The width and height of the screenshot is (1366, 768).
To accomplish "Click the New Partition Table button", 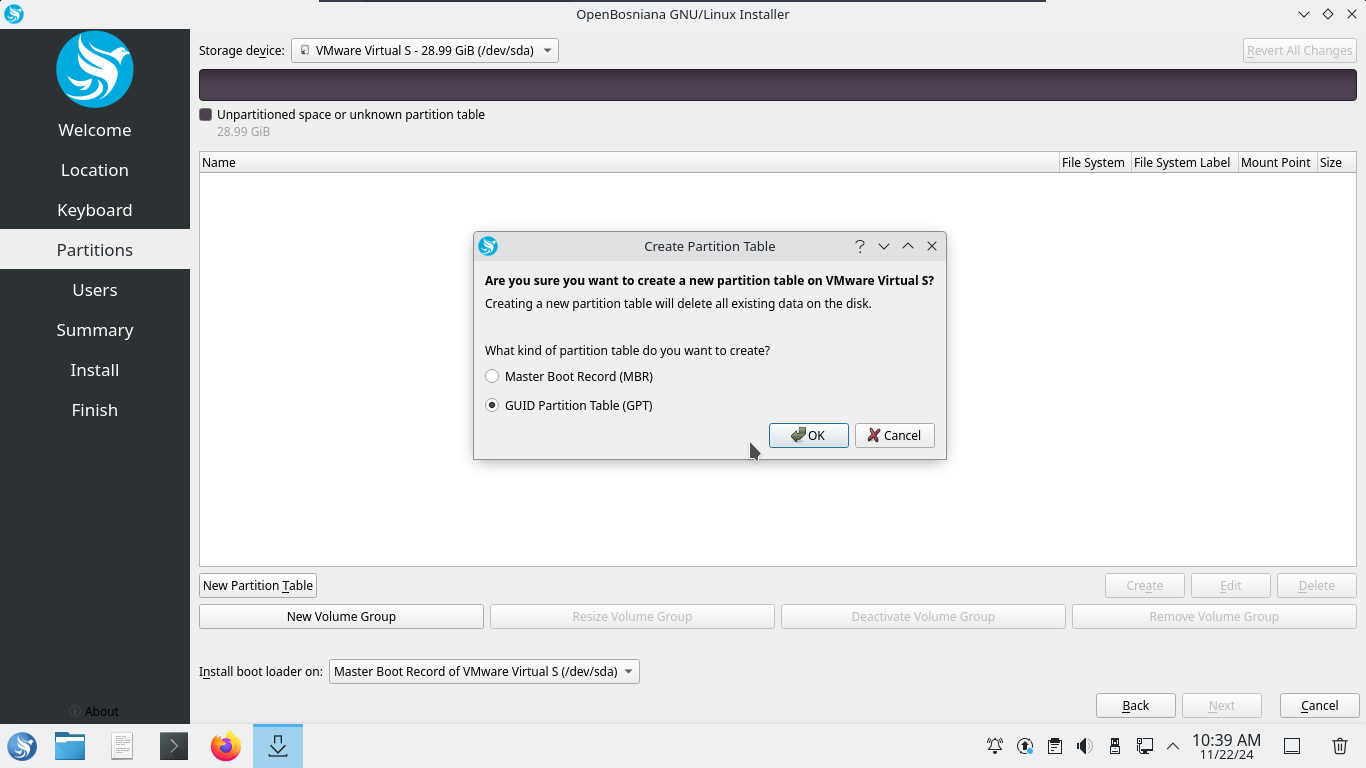I will (258, 585).
